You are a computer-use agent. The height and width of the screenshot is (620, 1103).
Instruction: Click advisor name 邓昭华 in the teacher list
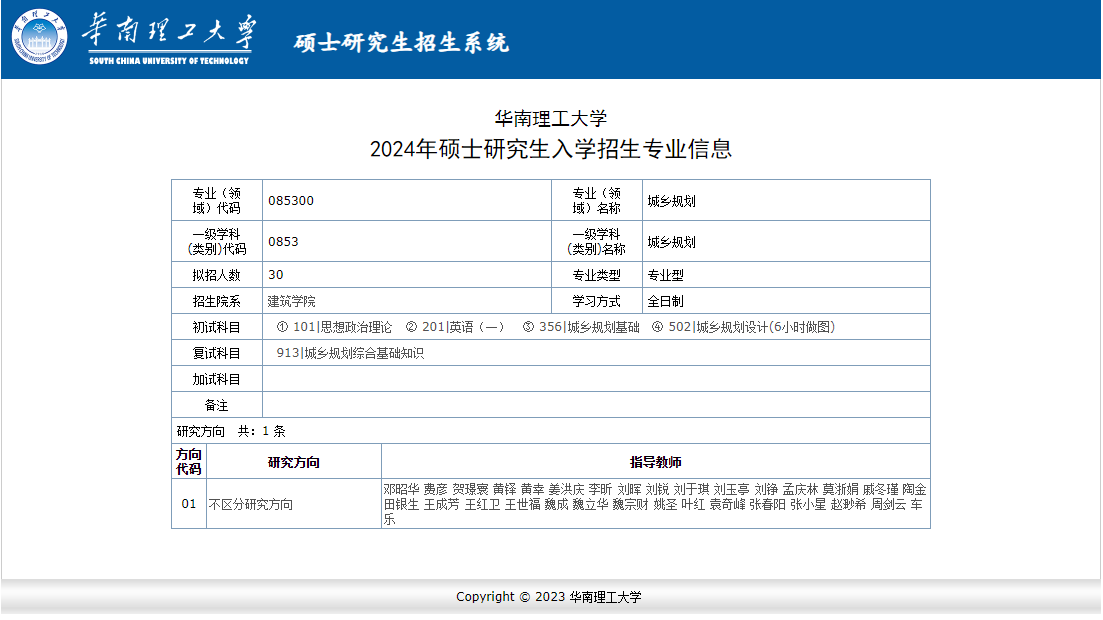click(x=401, y=490)
